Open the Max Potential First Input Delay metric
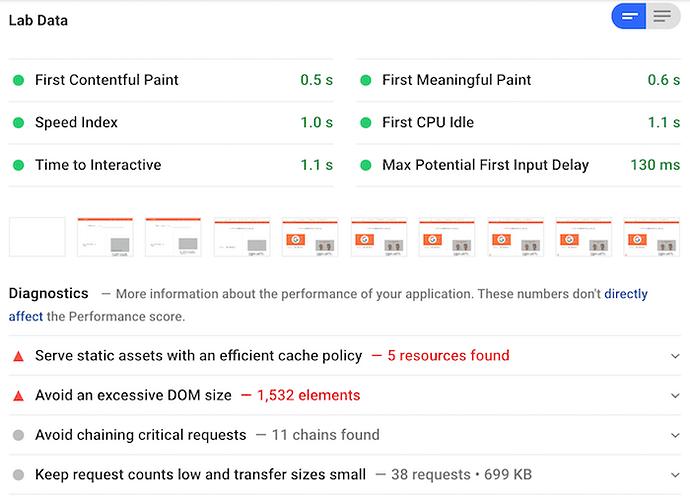690x497 pixels. (x=485, y=165)
